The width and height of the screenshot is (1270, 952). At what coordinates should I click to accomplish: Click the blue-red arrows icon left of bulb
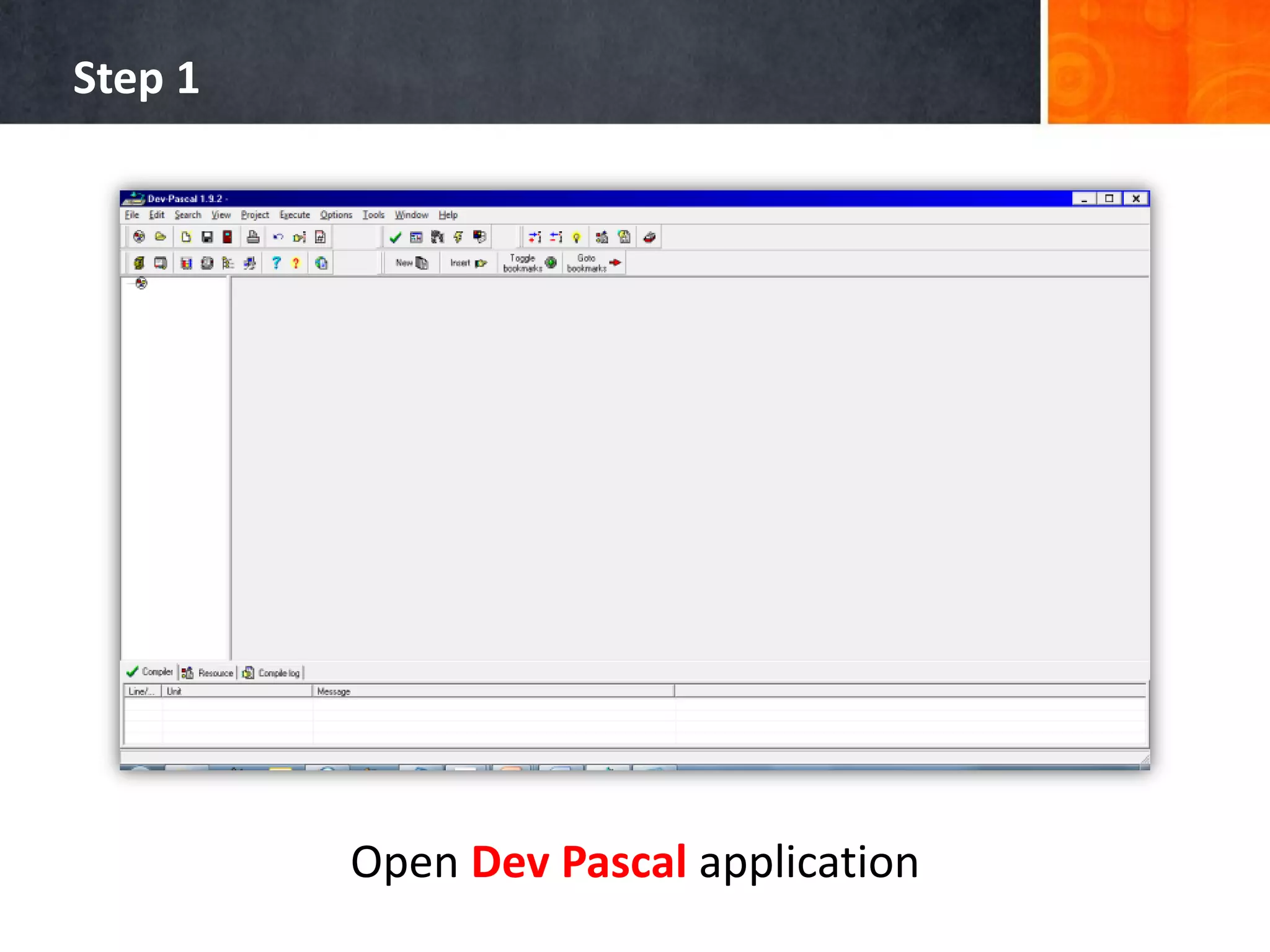tap(556, 237)
